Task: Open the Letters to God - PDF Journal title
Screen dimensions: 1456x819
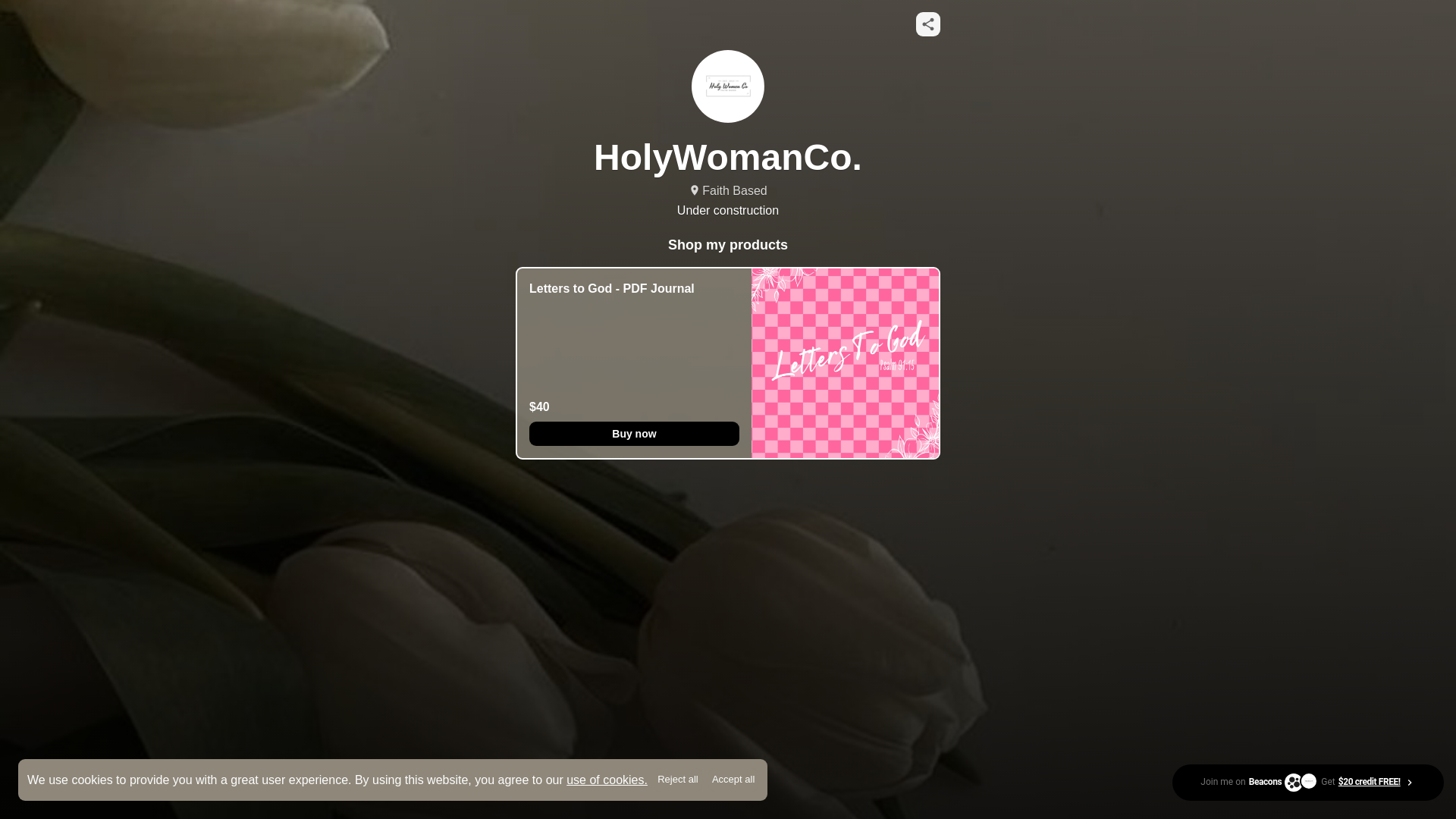Action: click(x=612, y=289)
